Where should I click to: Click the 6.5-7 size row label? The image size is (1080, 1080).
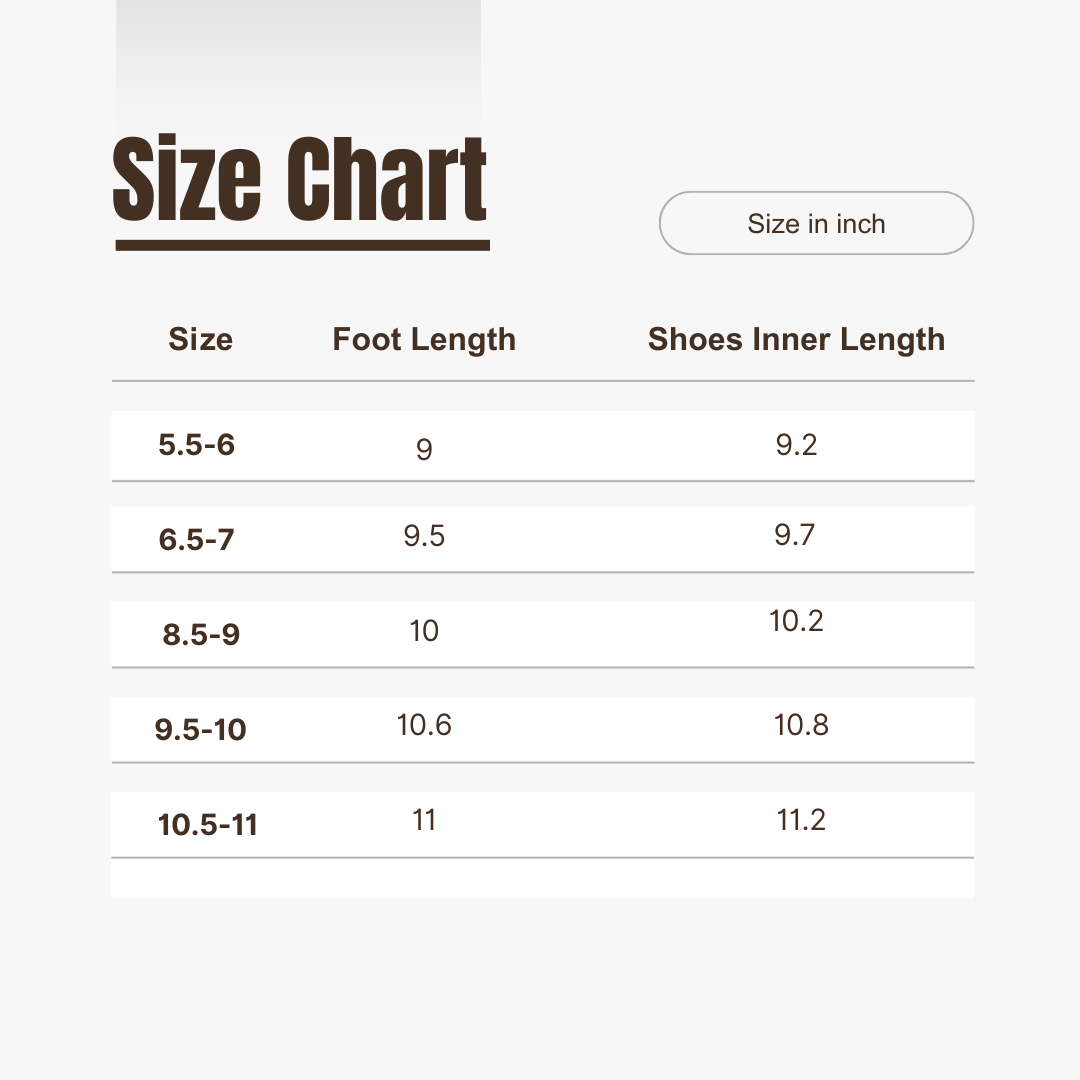click(197, 540)
